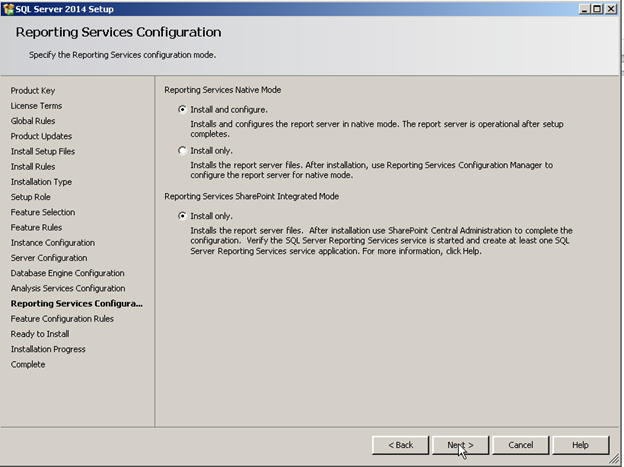Select Ready to Install step

point(40,334)
